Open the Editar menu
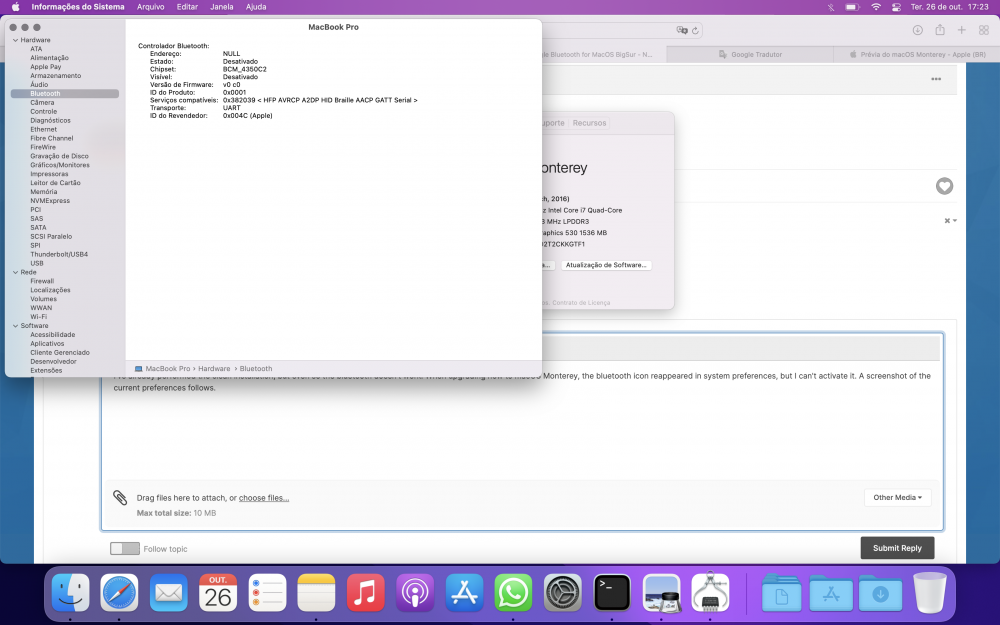This screenshot has width=1000, height=625. [187, 7]
